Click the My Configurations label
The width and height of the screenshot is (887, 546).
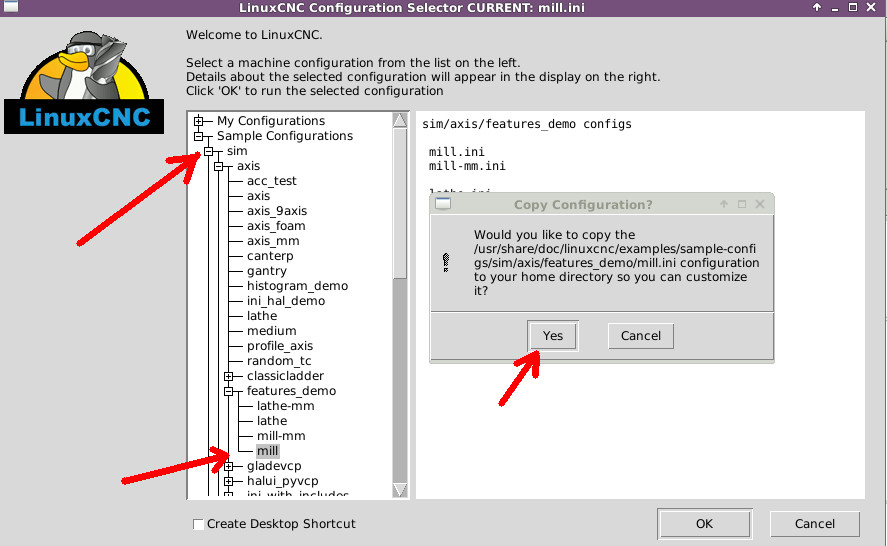click(271, 121)
